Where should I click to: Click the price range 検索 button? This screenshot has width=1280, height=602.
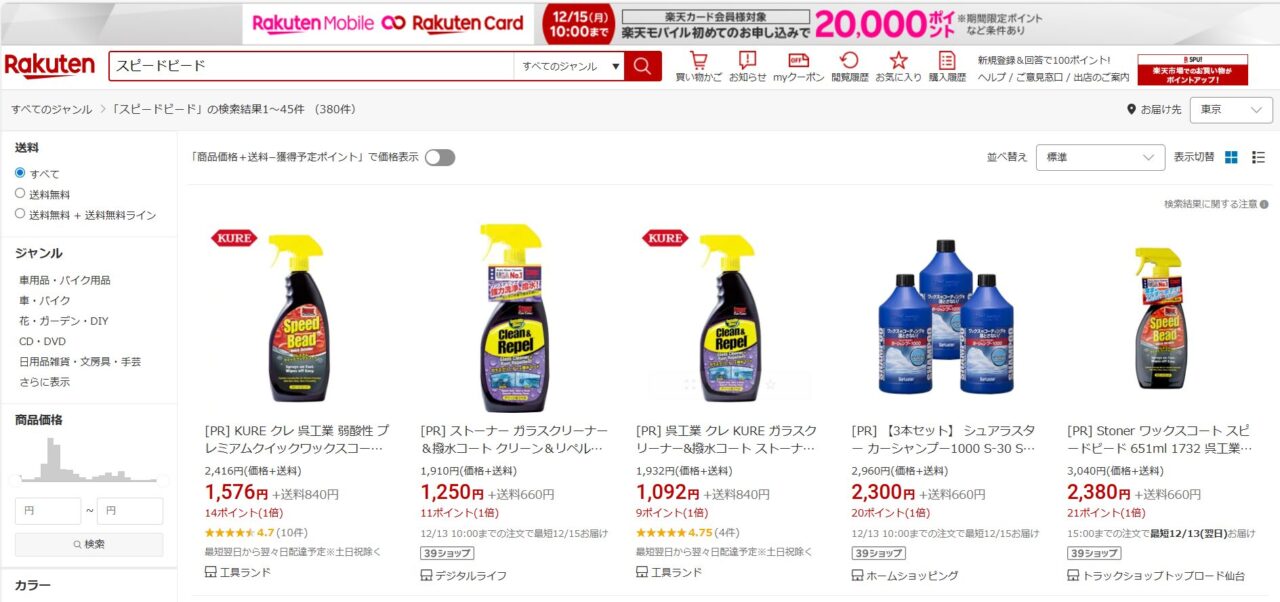pos(89,544)
